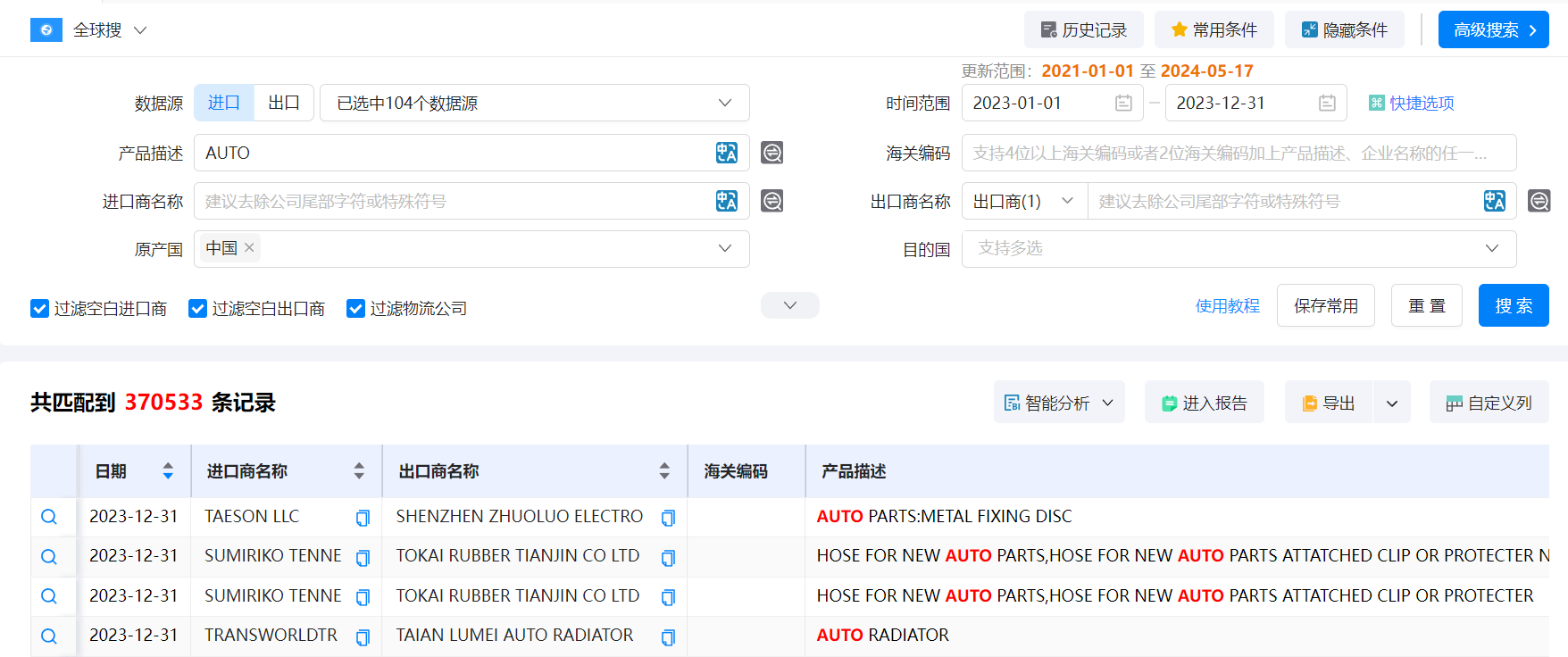Click the round icon beside 进口商名称 field
The image size is (1568, 657).
[x=772, y=201]
